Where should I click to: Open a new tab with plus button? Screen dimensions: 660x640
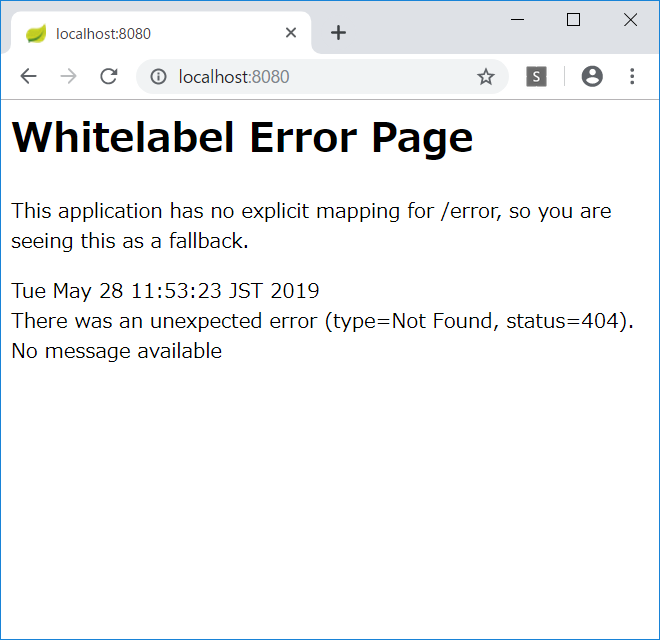coord(338,33)
